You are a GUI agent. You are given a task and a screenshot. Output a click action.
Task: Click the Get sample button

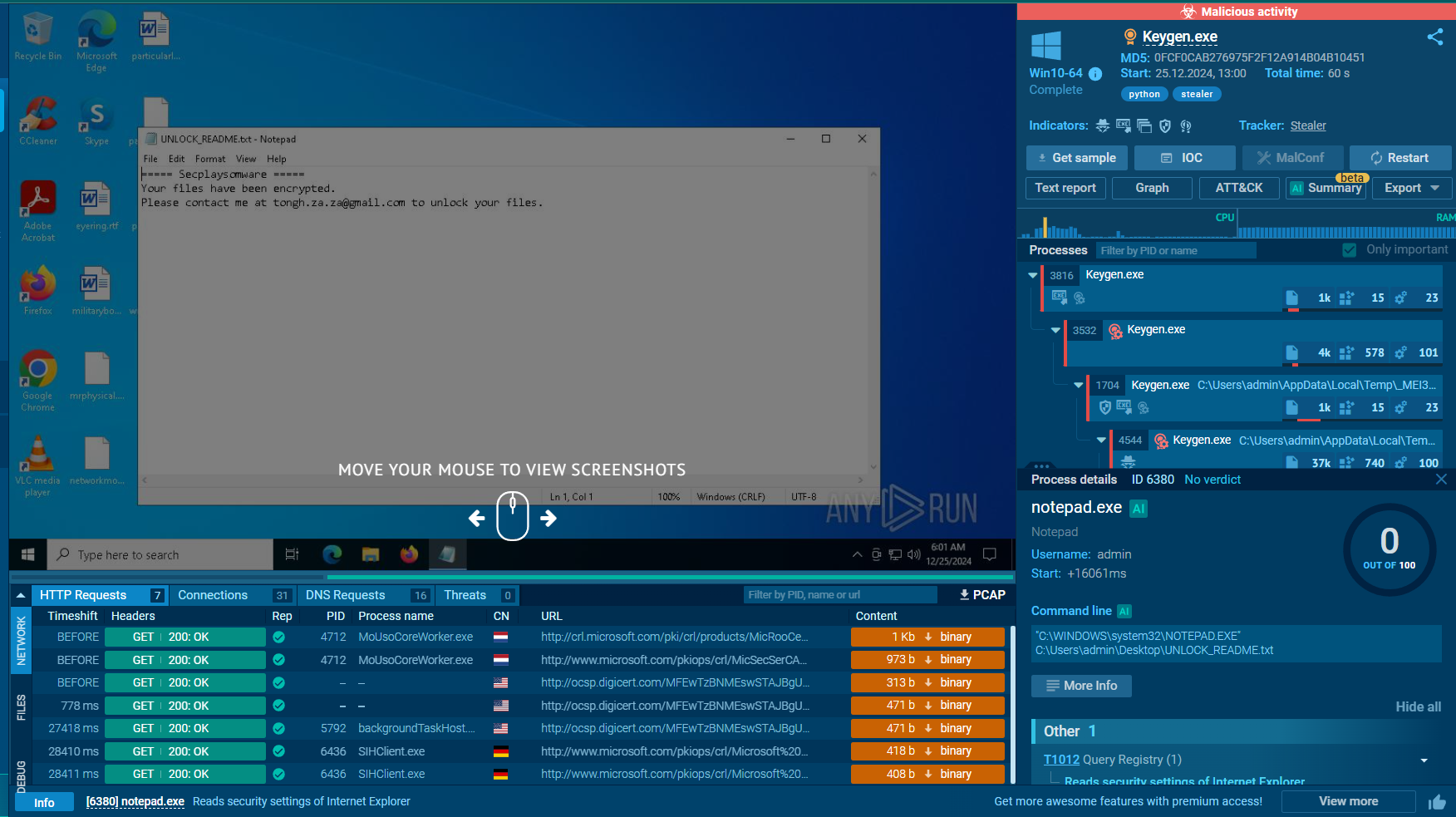(1076, 158)
